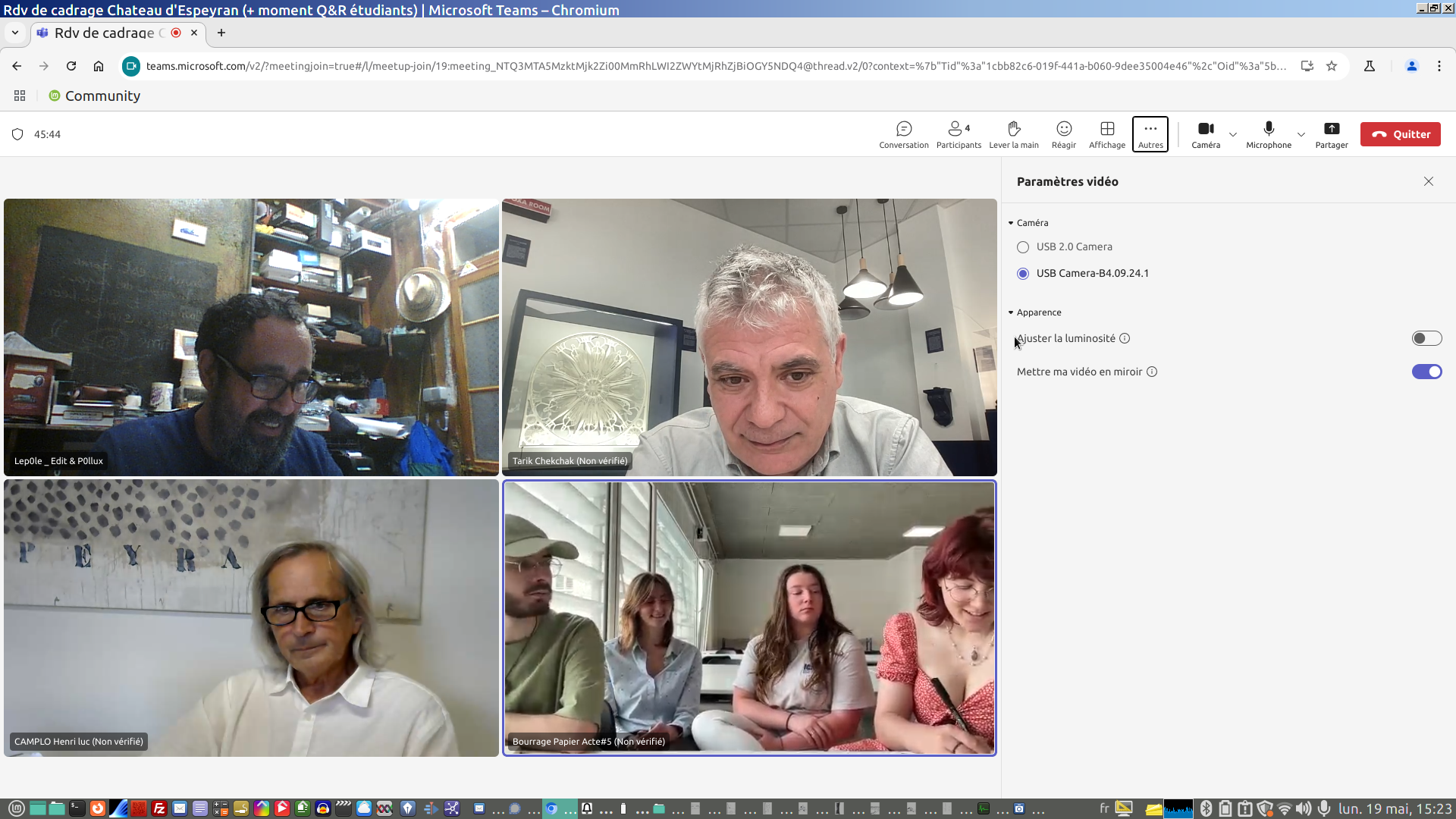Viewport: 1456px width, 819px height.
Task: Select the Tarik Chekchak video tile
Action: pyautogui.click(x=748, y=337)
